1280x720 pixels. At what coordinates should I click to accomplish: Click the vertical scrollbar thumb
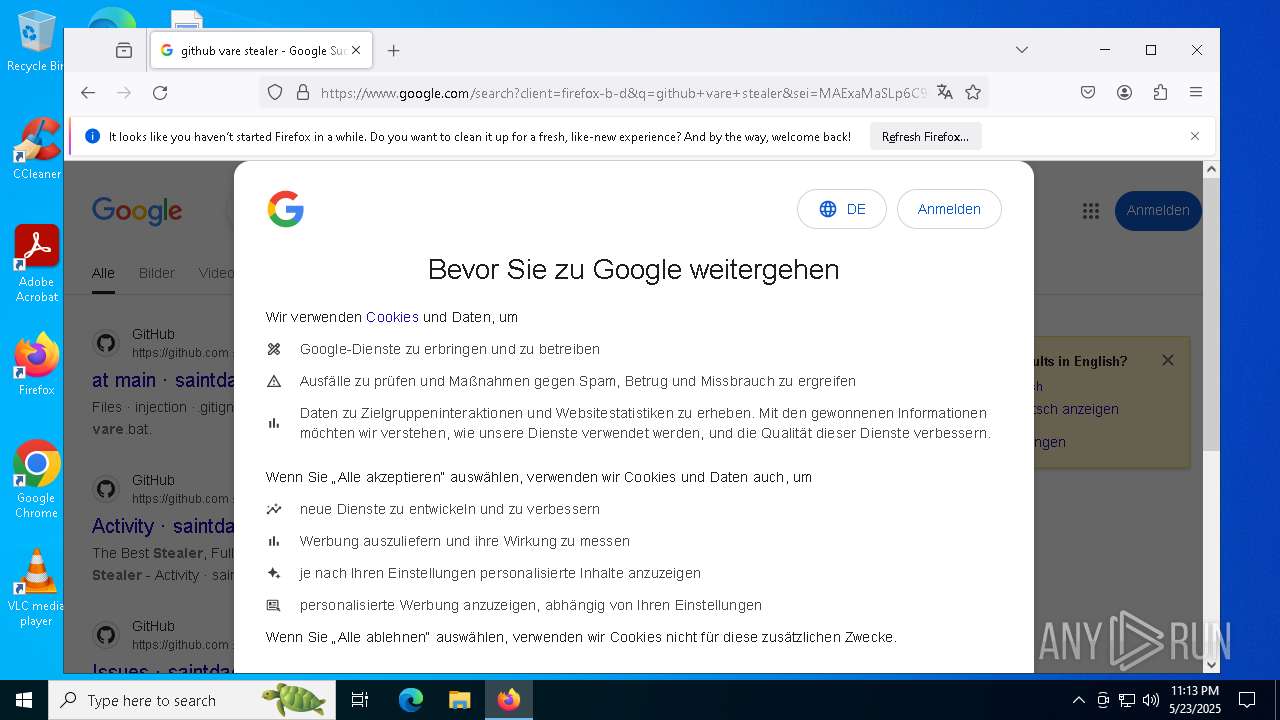[x=1211, y=315]
